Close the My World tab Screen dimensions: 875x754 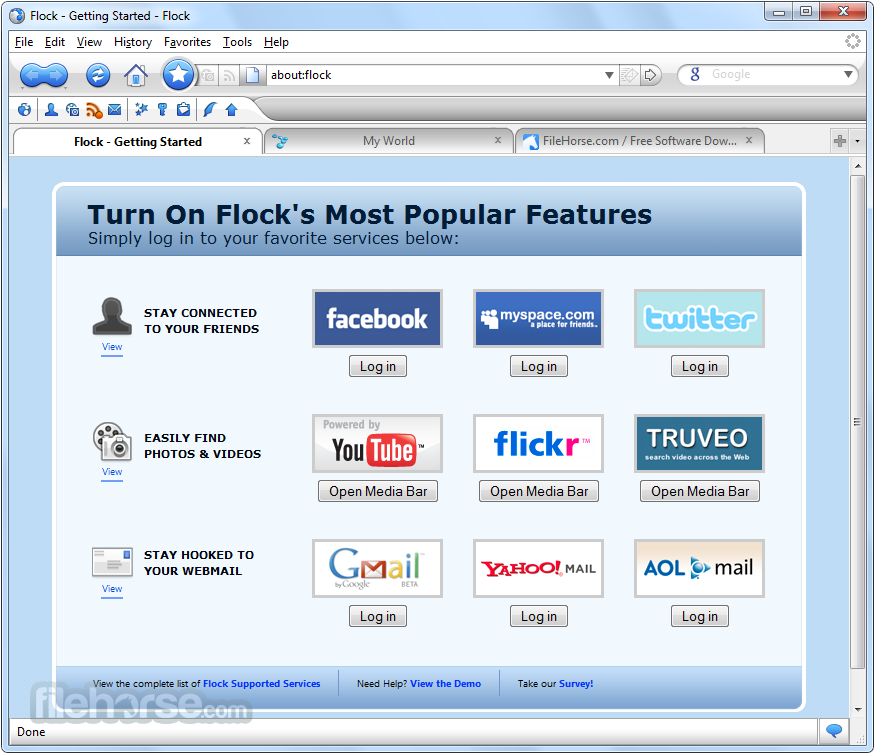click(x=498, y=140)
